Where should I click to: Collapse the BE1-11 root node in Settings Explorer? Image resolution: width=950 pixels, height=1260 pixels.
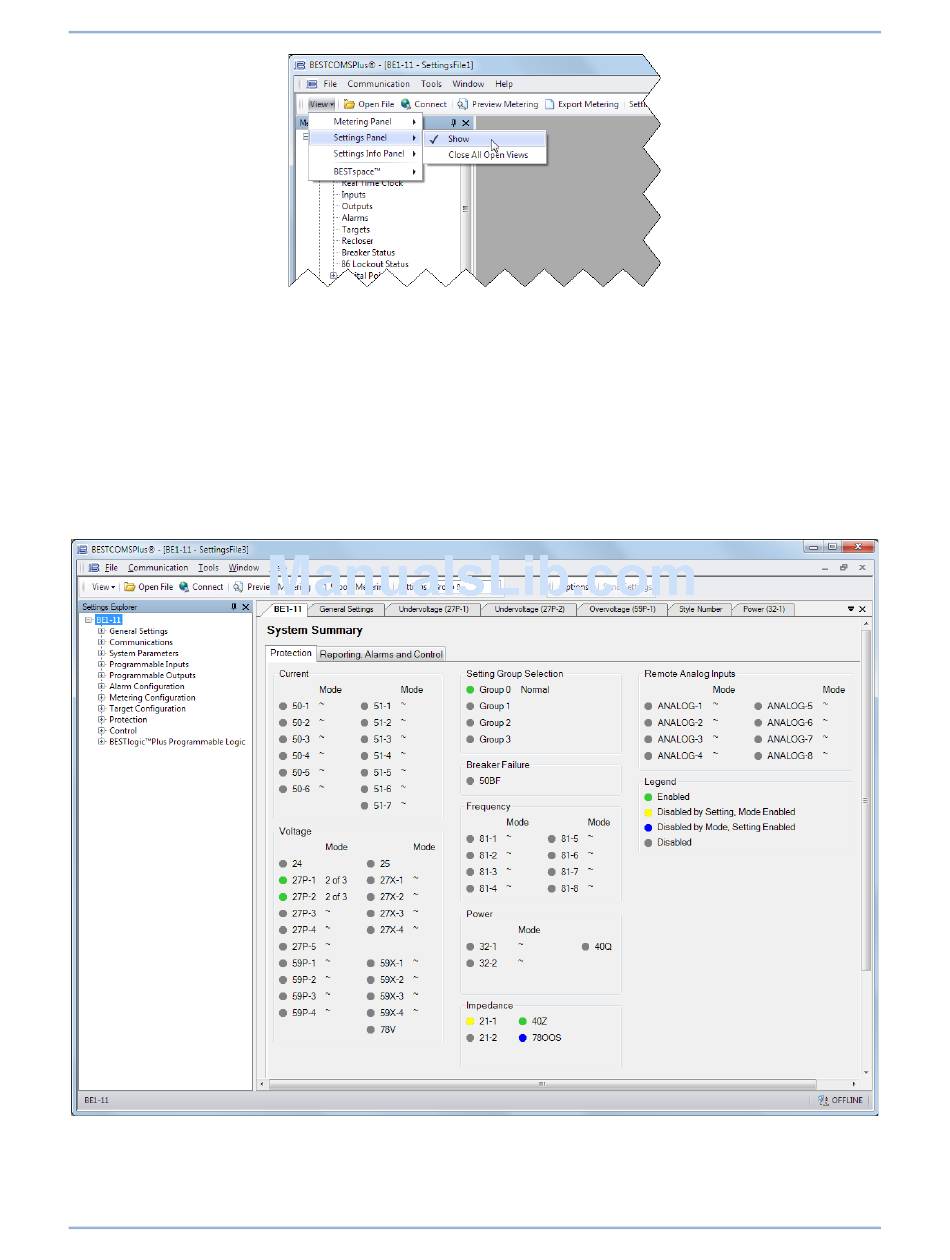(89, 620)
